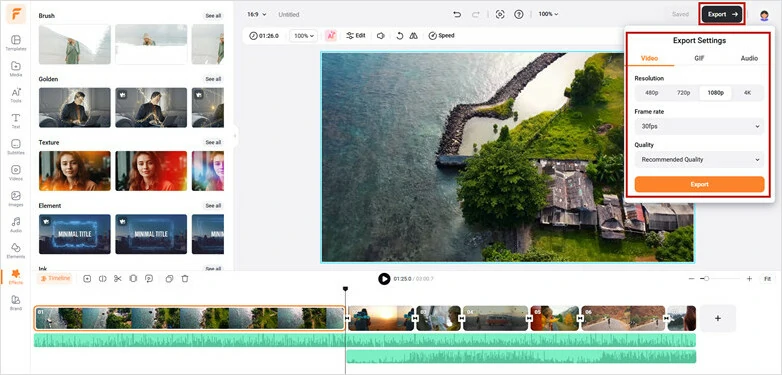
Task: Select 480p resolution
Action: [x=651, y=93]
